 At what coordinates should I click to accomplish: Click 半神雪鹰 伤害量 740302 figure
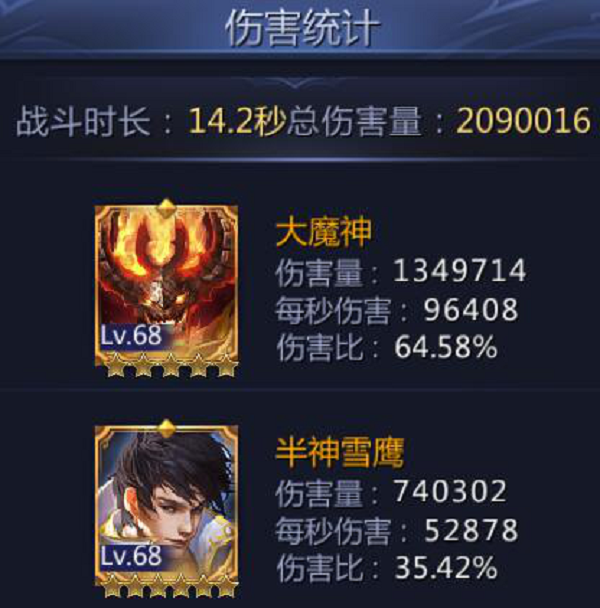coord(450,491)
